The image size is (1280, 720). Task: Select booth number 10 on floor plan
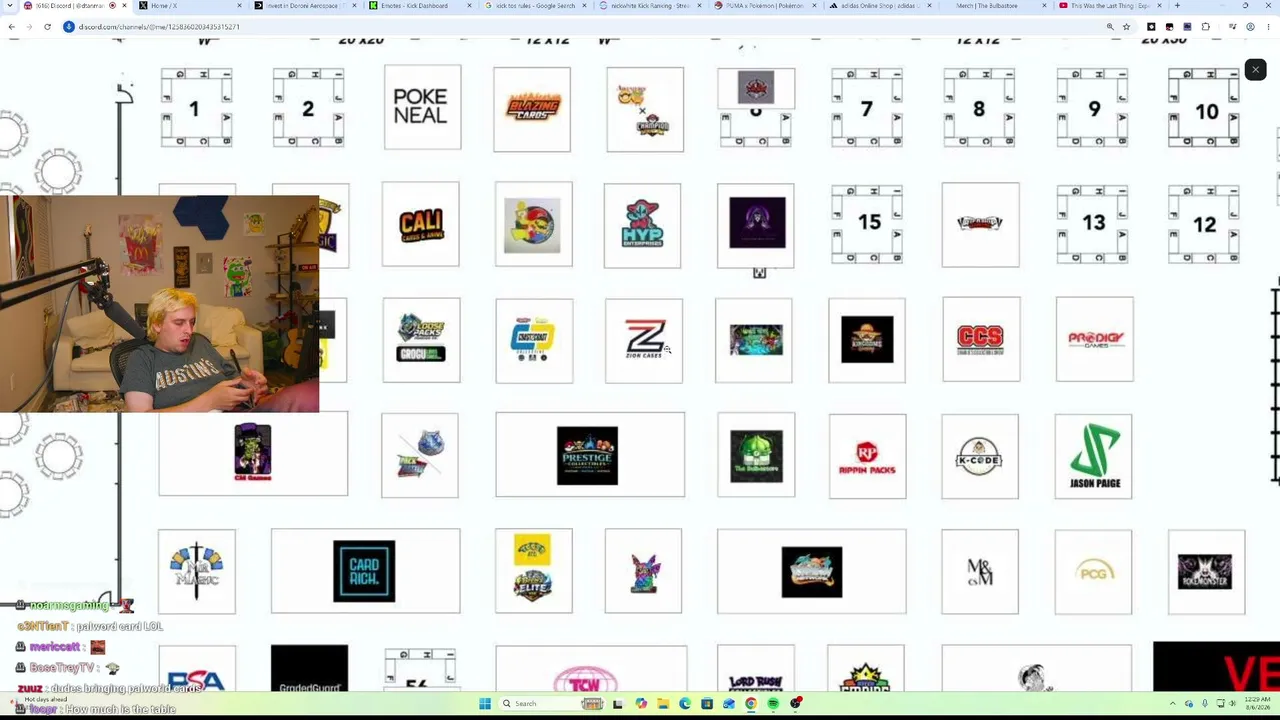[1204, 108]
